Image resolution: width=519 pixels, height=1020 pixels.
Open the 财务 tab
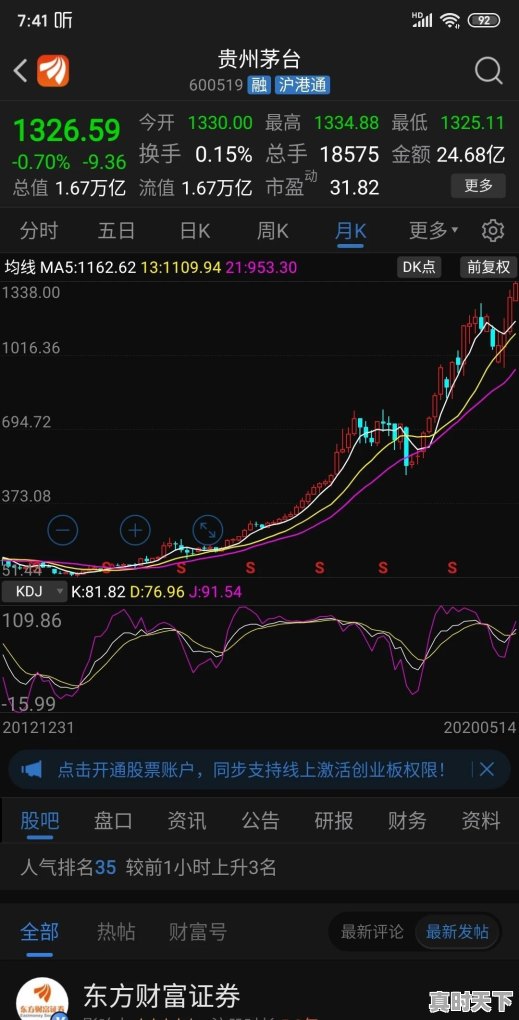(x=407, y=820)
